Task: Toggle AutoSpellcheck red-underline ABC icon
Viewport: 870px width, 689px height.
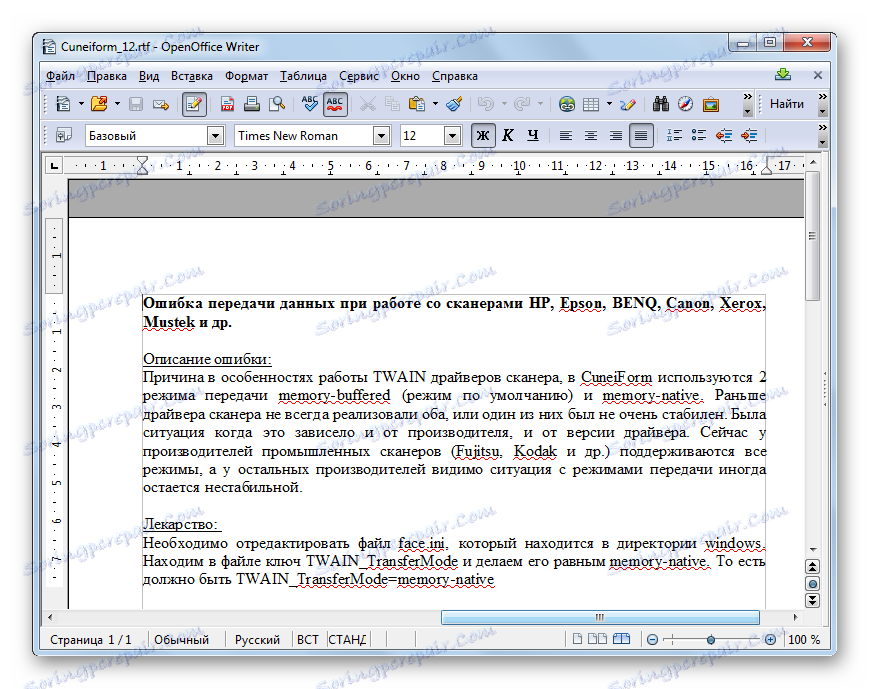Action: pyautogui.click(x=335, y=104)
